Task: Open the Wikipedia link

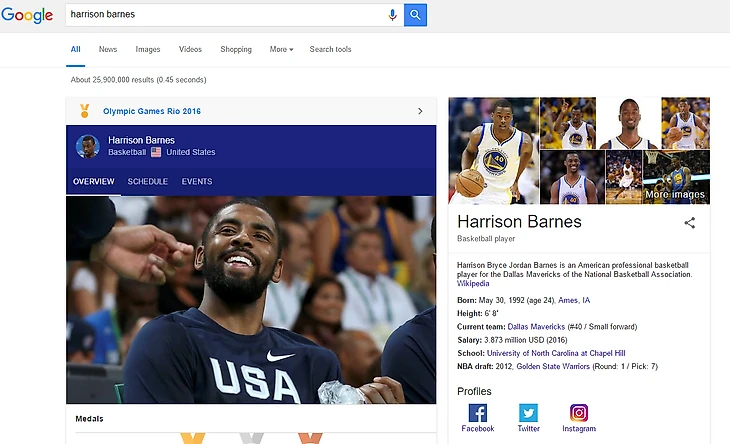Action: 473,284
